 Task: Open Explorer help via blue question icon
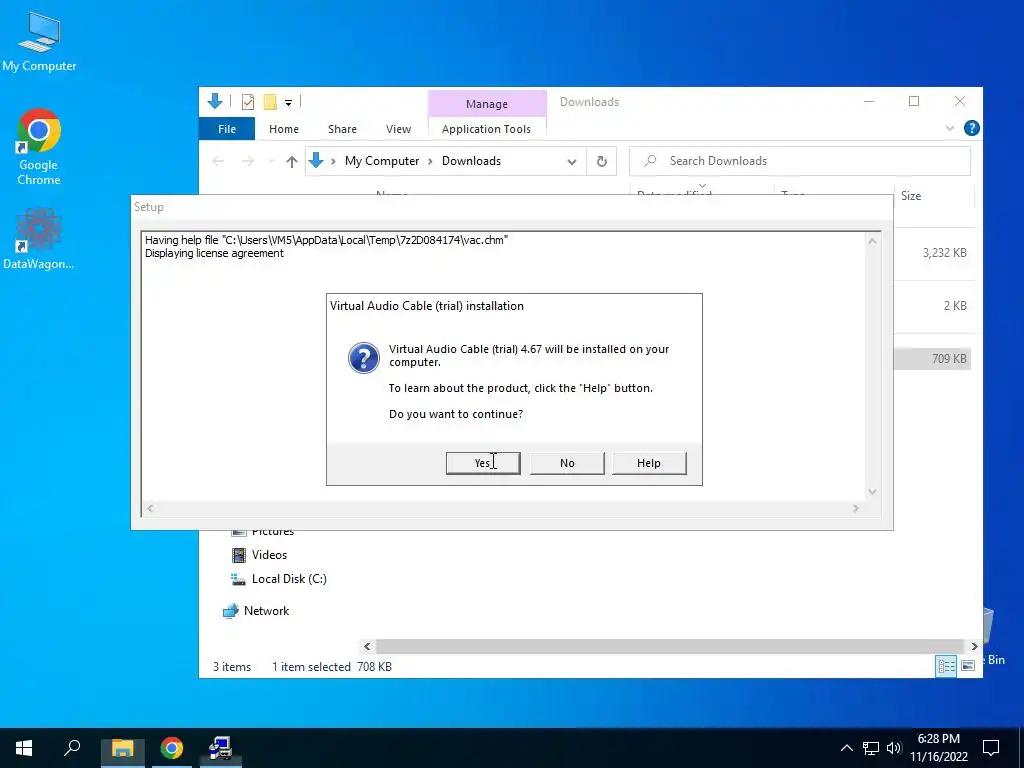pos(971,128)
